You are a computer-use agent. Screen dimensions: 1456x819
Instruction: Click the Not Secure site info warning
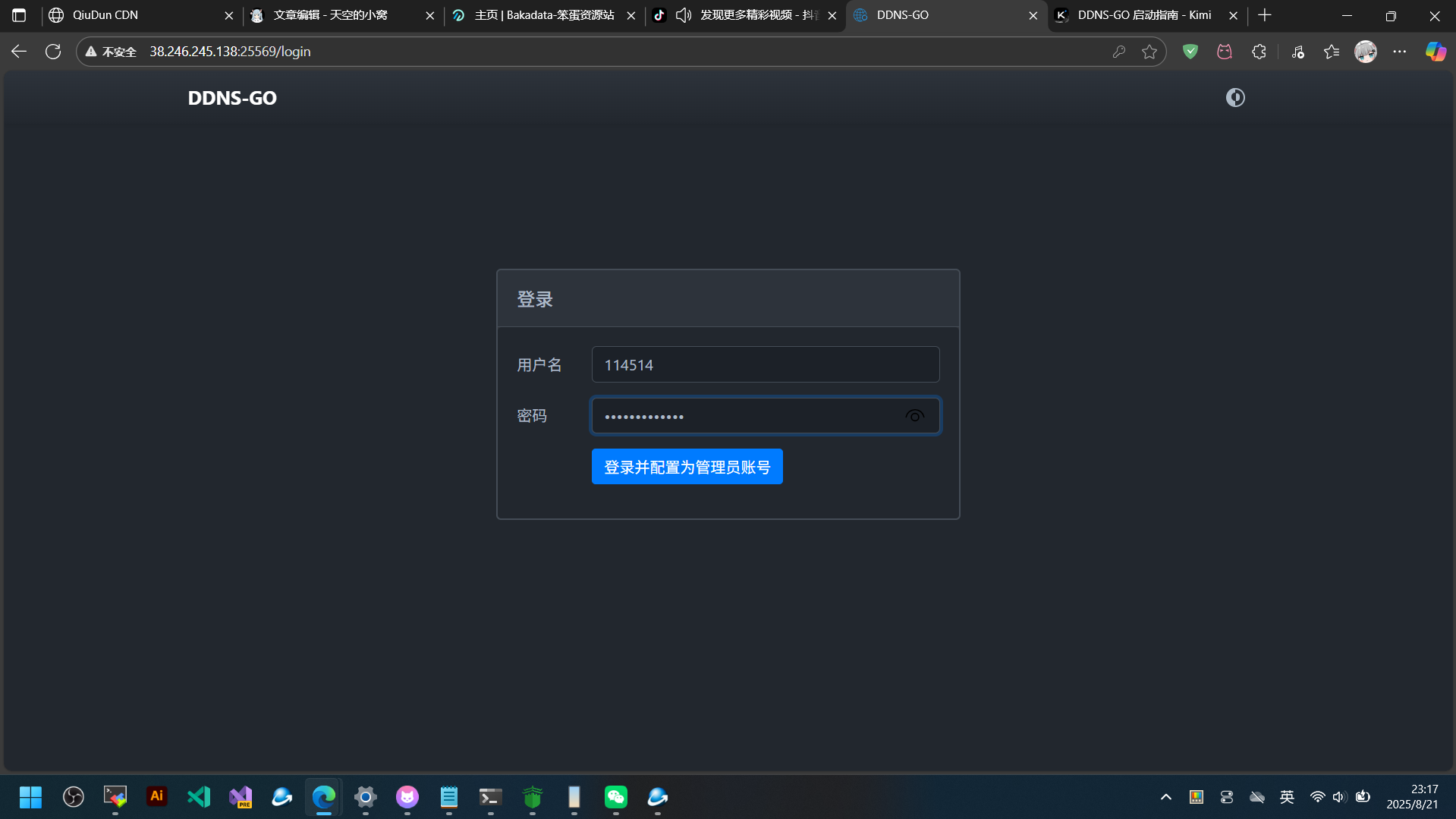pyautogui.click(x=111, y=52)
